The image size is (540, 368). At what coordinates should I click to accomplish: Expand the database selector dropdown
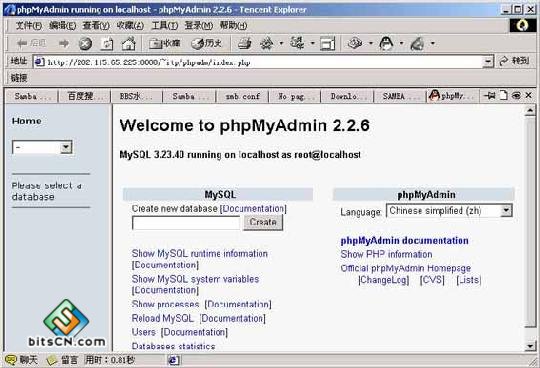point(66,147)
